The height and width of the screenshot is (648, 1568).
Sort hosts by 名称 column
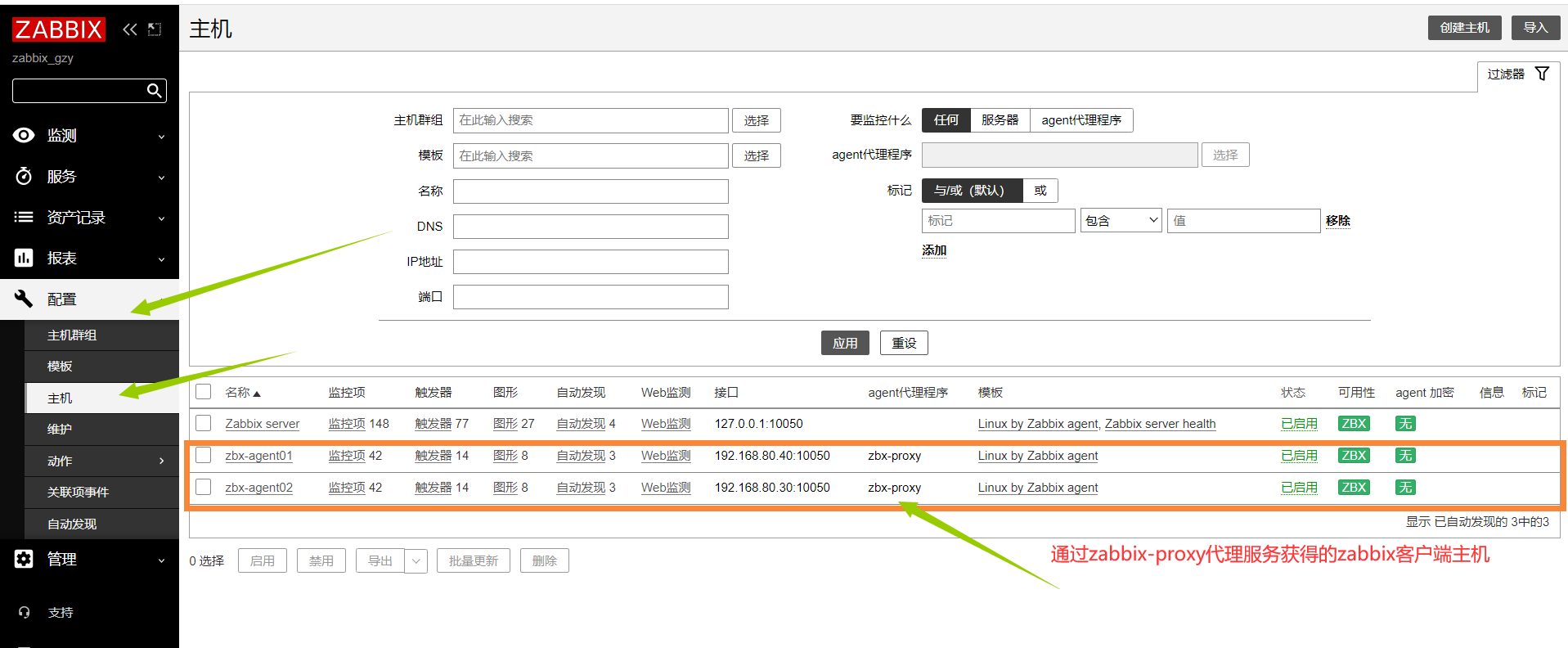click(x=243, y=393)
